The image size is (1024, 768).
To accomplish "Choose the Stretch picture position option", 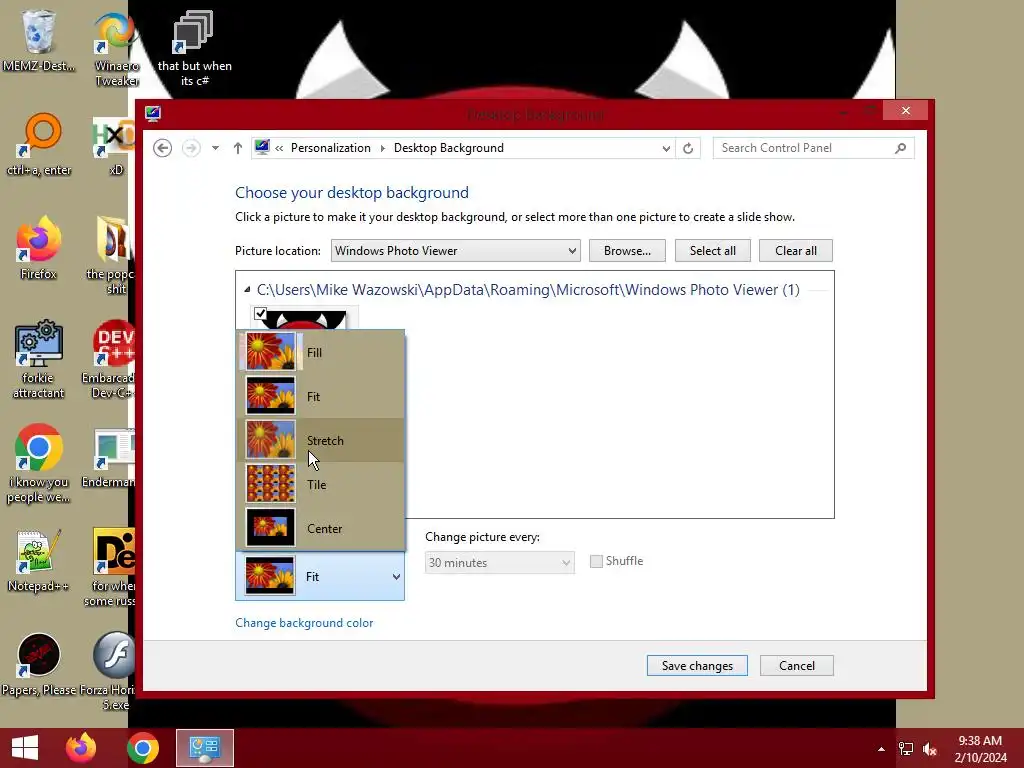I will (321, 440).
